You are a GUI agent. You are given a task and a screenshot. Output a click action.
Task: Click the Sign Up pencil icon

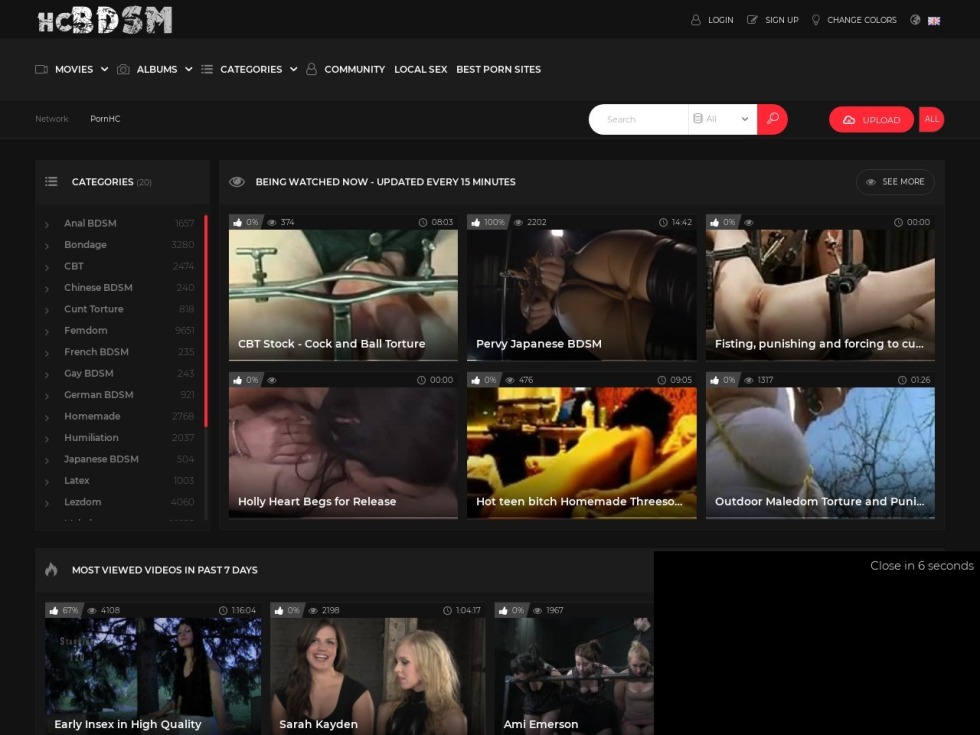point(752,20)
